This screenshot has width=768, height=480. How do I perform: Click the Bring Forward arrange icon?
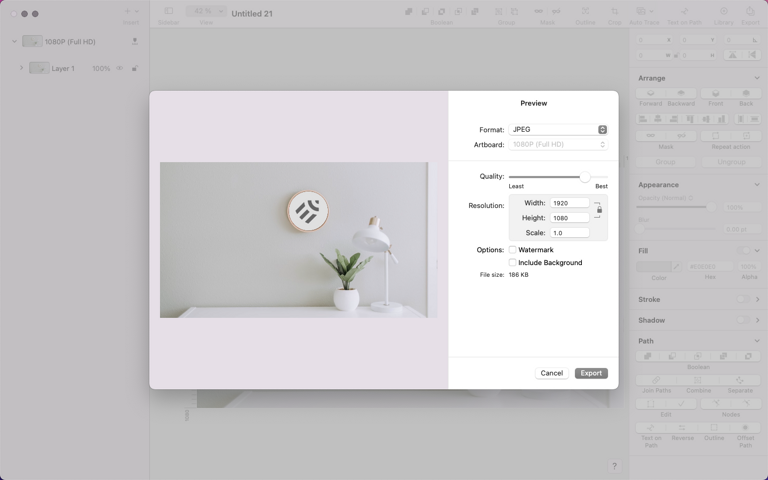pyautogui.click(x=650, y=93)
